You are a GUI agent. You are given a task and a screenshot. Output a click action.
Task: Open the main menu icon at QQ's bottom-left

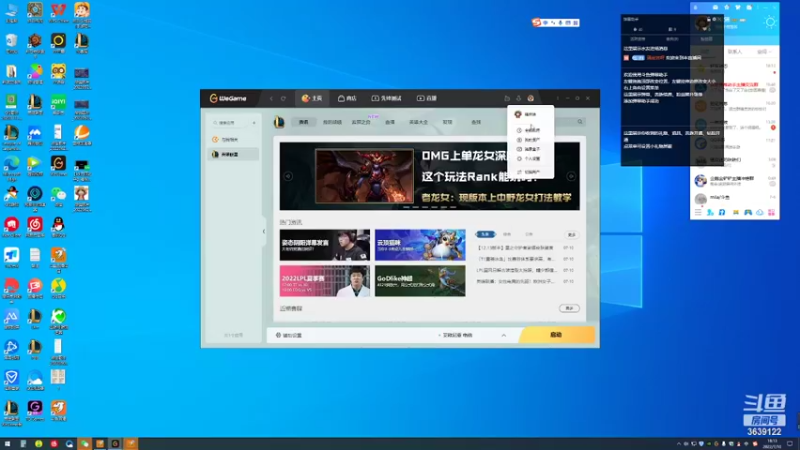point(698,212)
